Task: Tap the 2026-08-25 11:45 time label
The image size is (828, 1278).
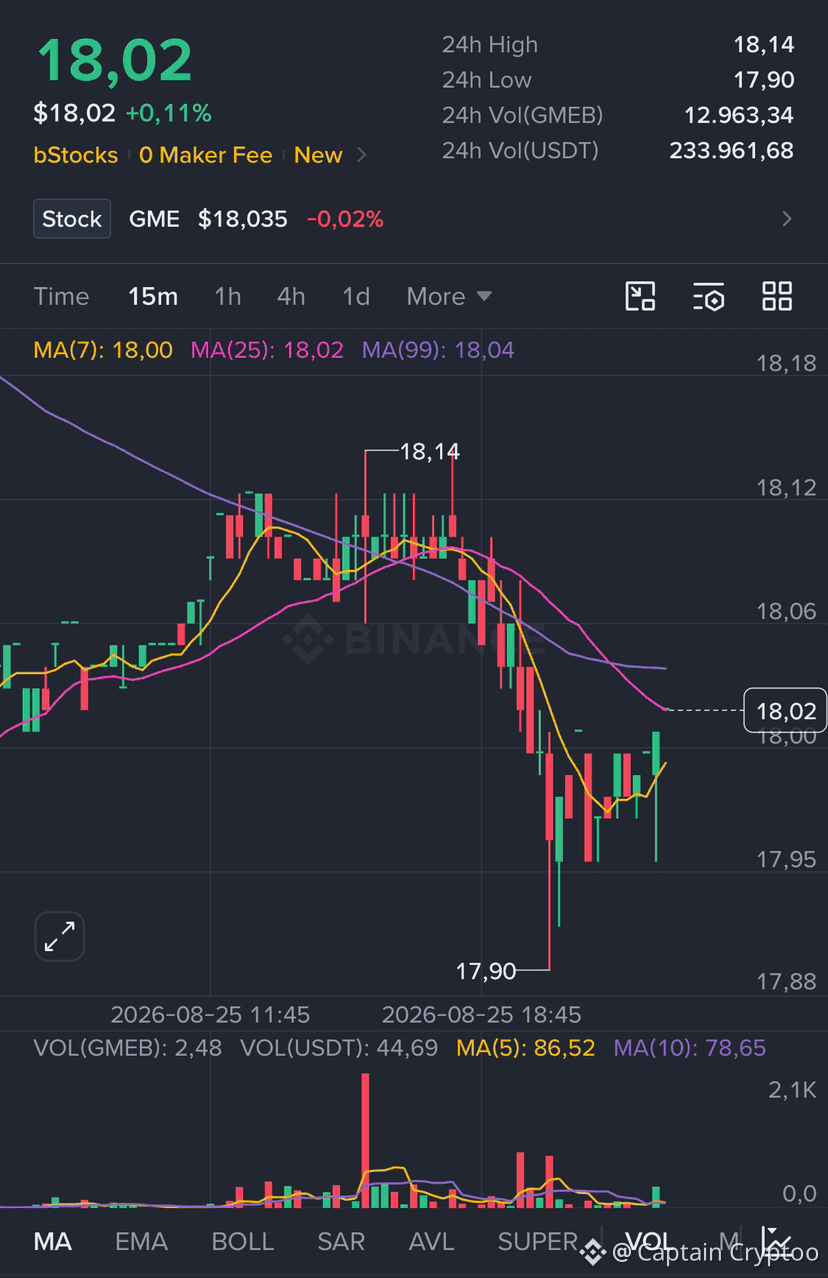Action: coord(210,1014)
